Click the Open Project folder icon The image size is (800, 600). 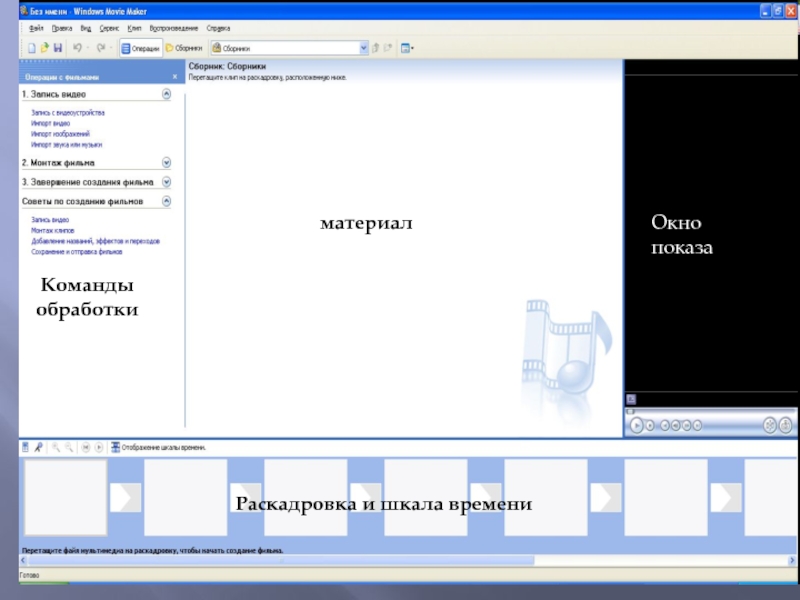pyautogui.click(x=44, y=47)
